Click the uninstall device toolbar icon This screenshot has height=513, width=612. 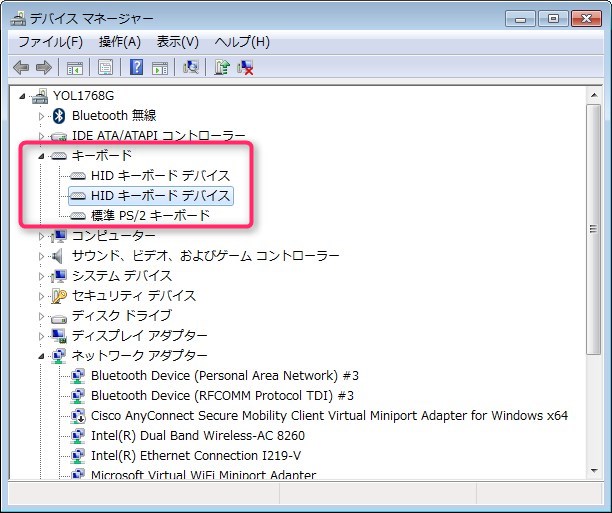click(245, 67)
